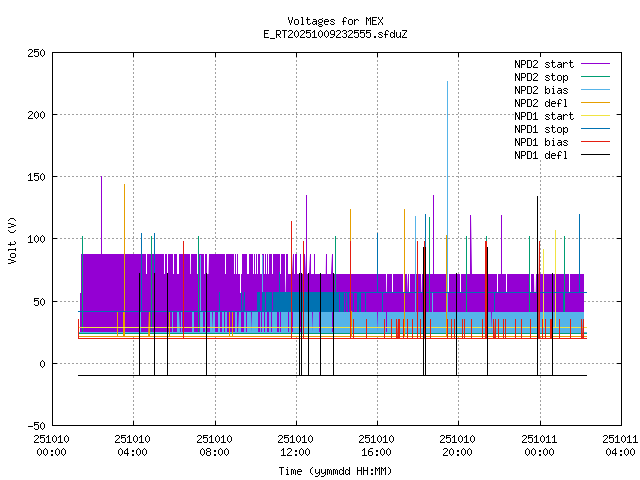Viewport: 640px width, 480px height.
Task: Click the -50 tick on the voltage axis
Action: tap(35, 425)
